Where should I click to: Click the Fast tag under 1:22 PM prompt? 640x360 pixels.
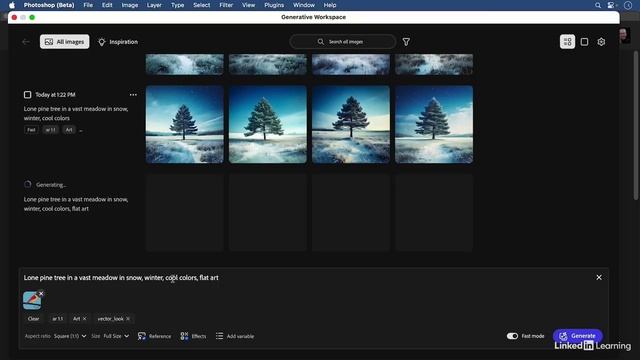[31, 130]
